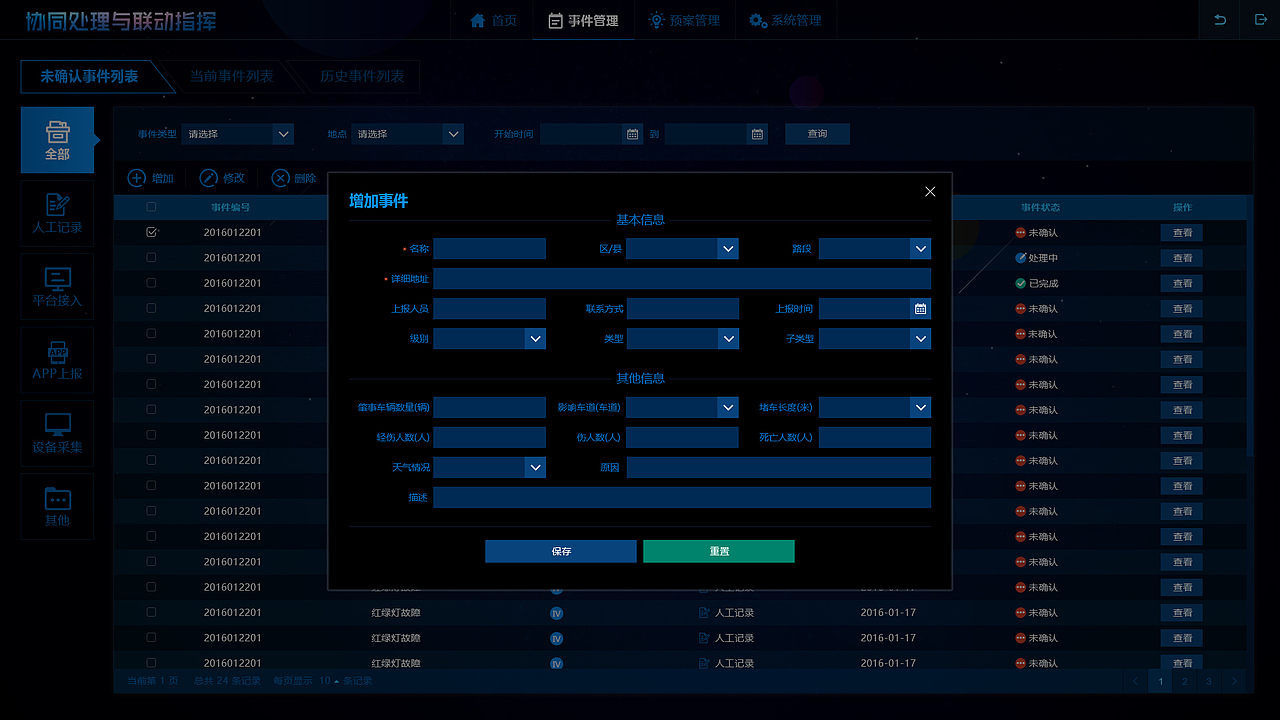The height and width of the screenshot is (720, 1280).
Task: Close the 增加事件 dialog
Action: (x=930, y=191)
